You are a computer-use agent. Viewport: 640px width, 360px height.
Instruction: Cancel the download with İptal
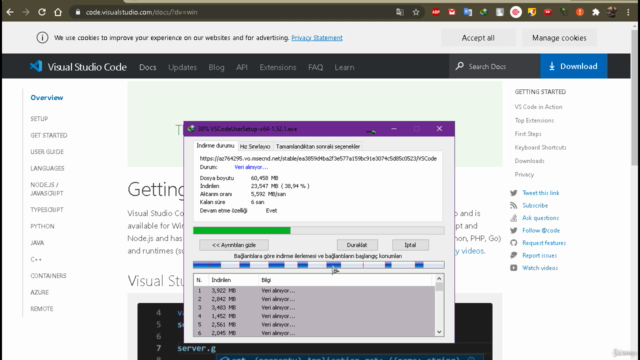[410, 245]
